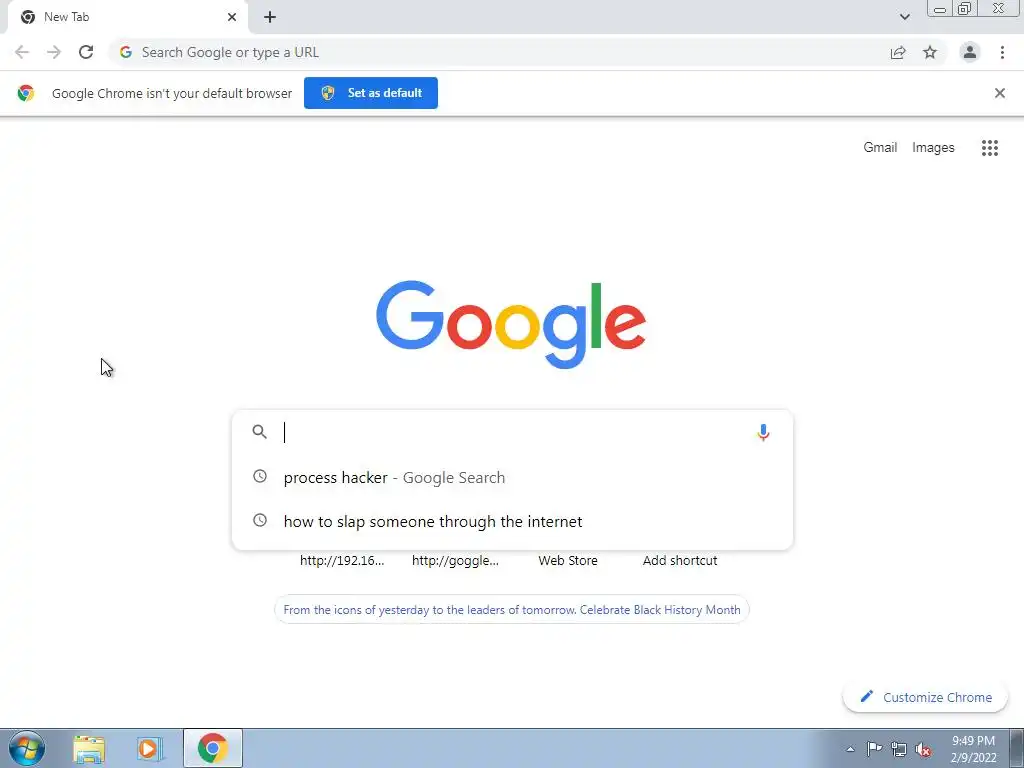Open the Black History Month promo link
Viewport: 1024px width, 768px height.
[512, 609]
